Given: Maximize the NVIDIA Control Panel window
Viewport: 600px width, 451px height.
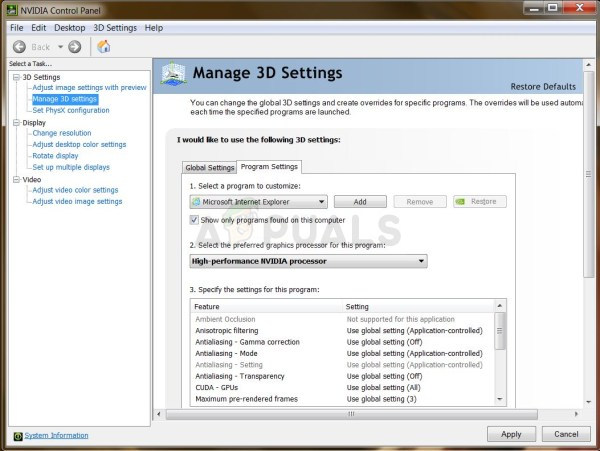Looking at the screenshot, I should pyautogui.click(x=553, y=8).
